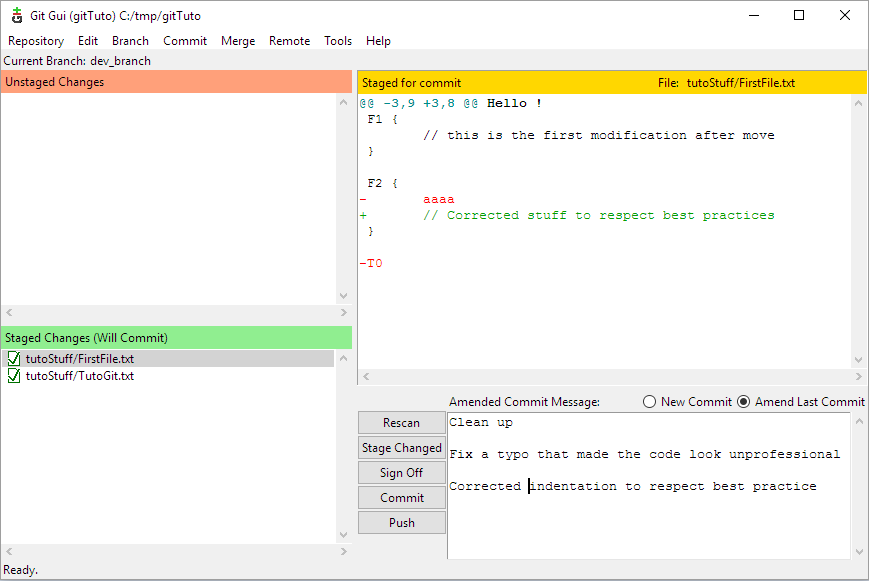Viewport: 869px width, 581px height.
Task: Click the Unstaged Changes header
Action: pyautogui.click(x=176, y=82)
